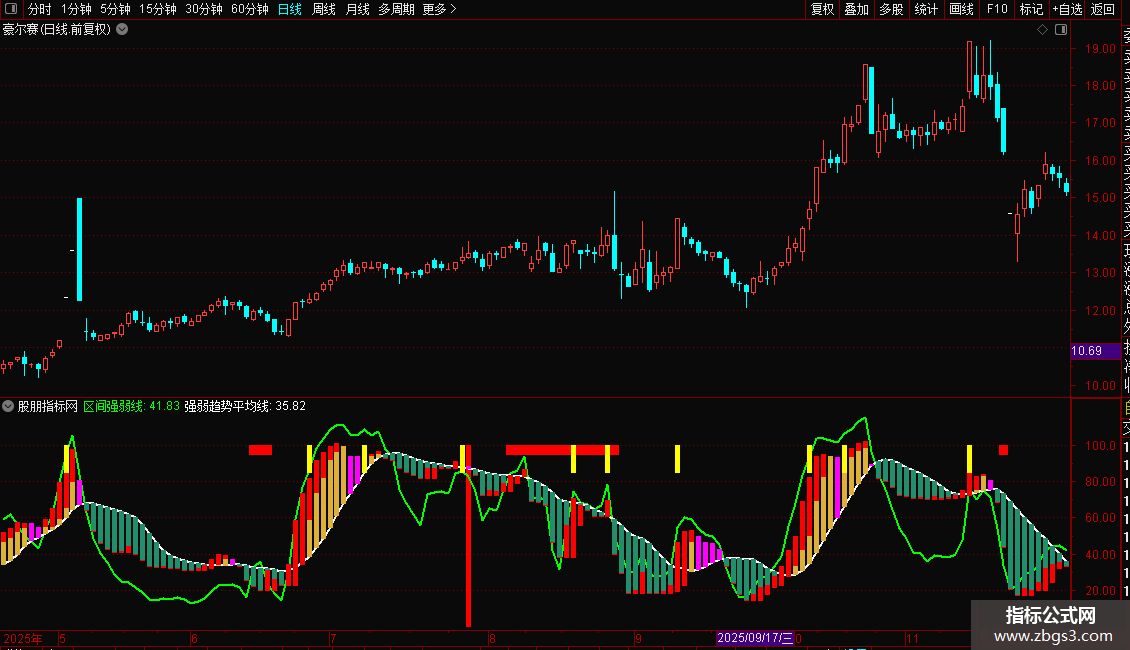Click the 复权 adjustment button

tap(822, 9)
